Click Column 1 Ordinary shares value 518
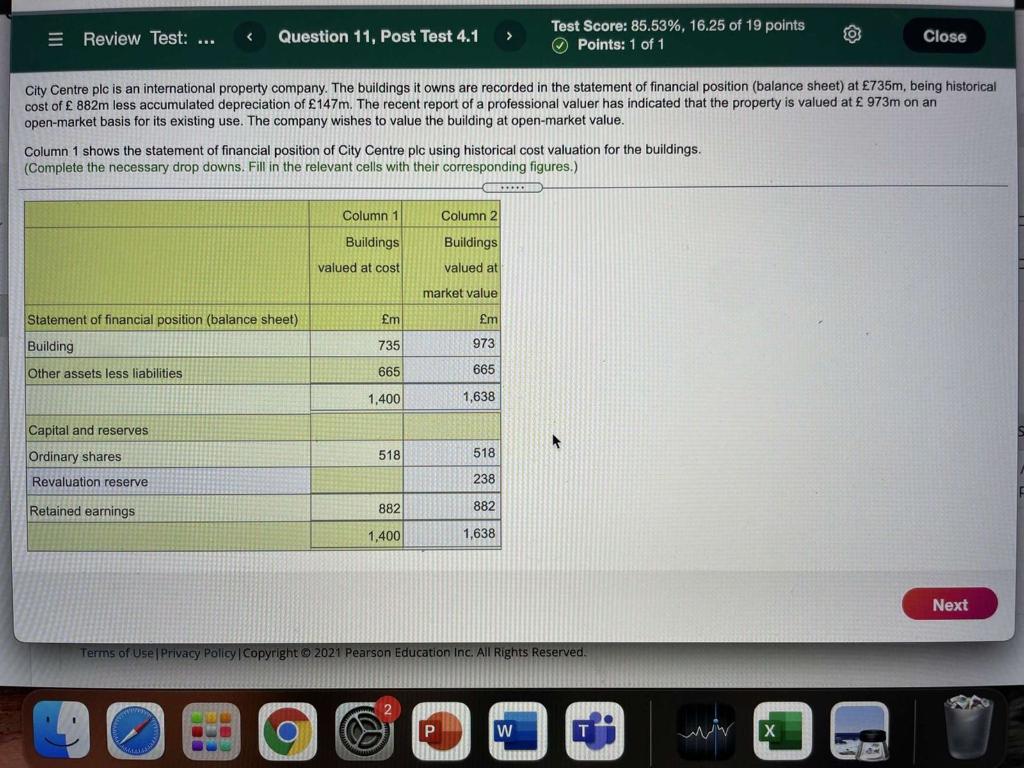The image size is (1024, 768). click(x=357, y=455)
